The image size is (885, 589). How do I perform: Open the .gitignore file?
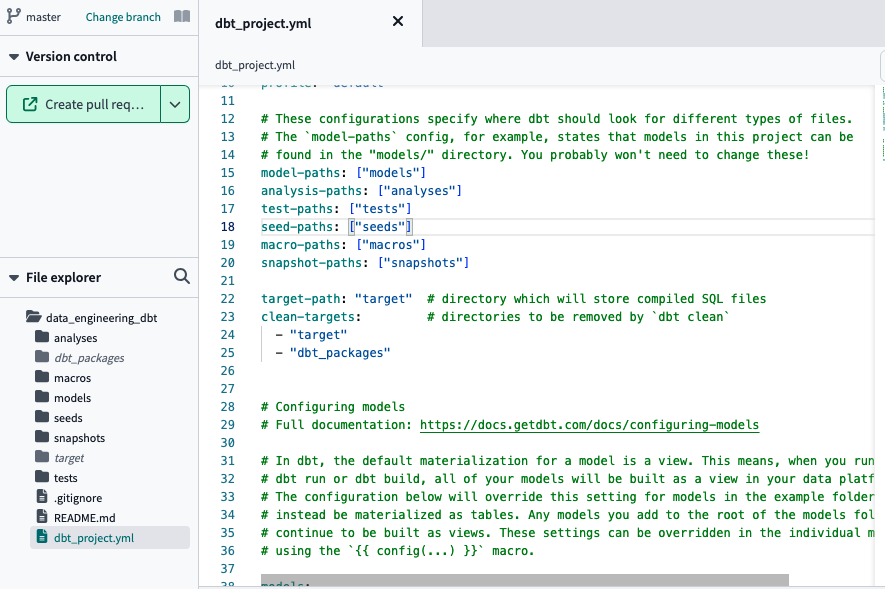click(x=78, y=498)
